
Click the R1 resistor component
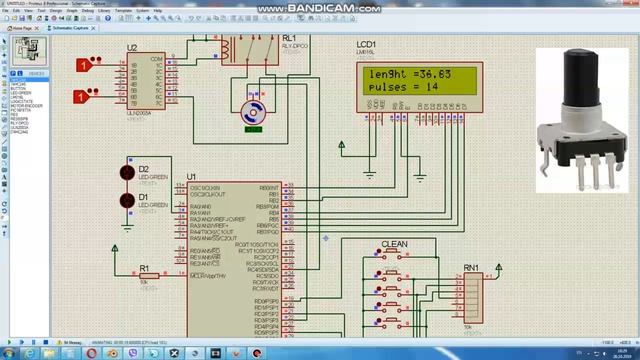click(149, 276)
